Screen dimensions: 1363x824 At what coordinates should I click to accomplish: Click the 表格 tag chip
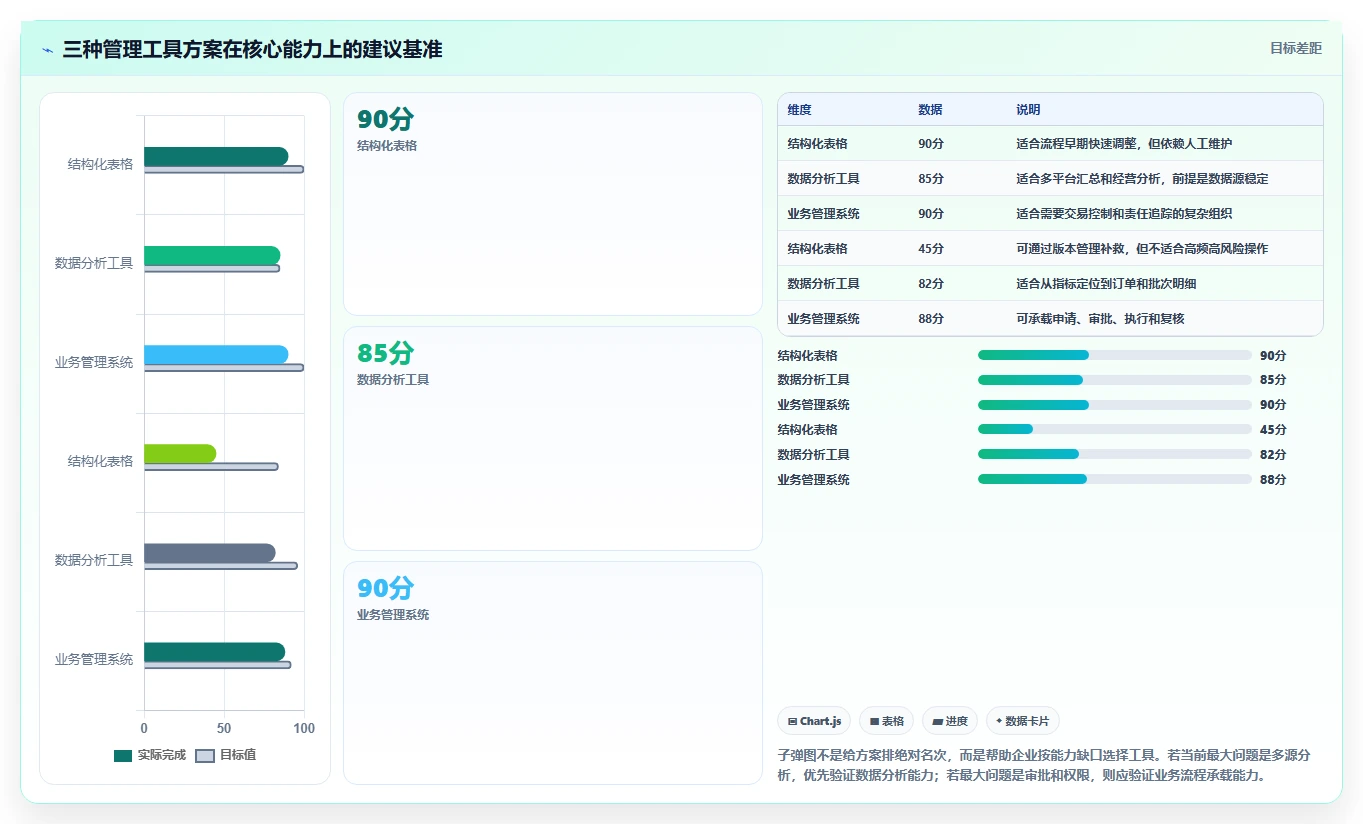[x=886, y=721]
